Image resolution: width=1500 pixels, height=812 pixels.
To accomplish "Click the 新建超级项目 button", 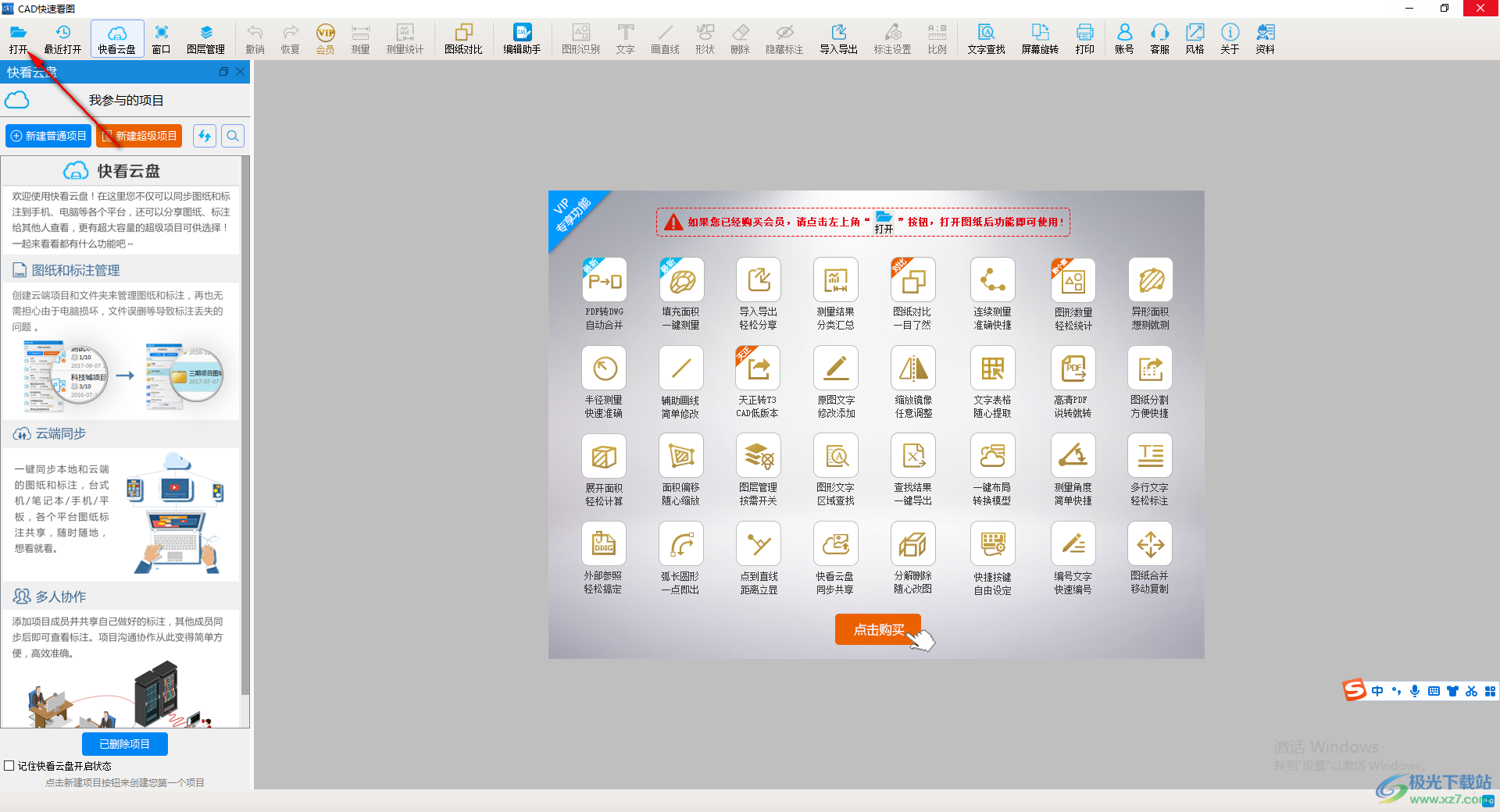I will (139, 136).
